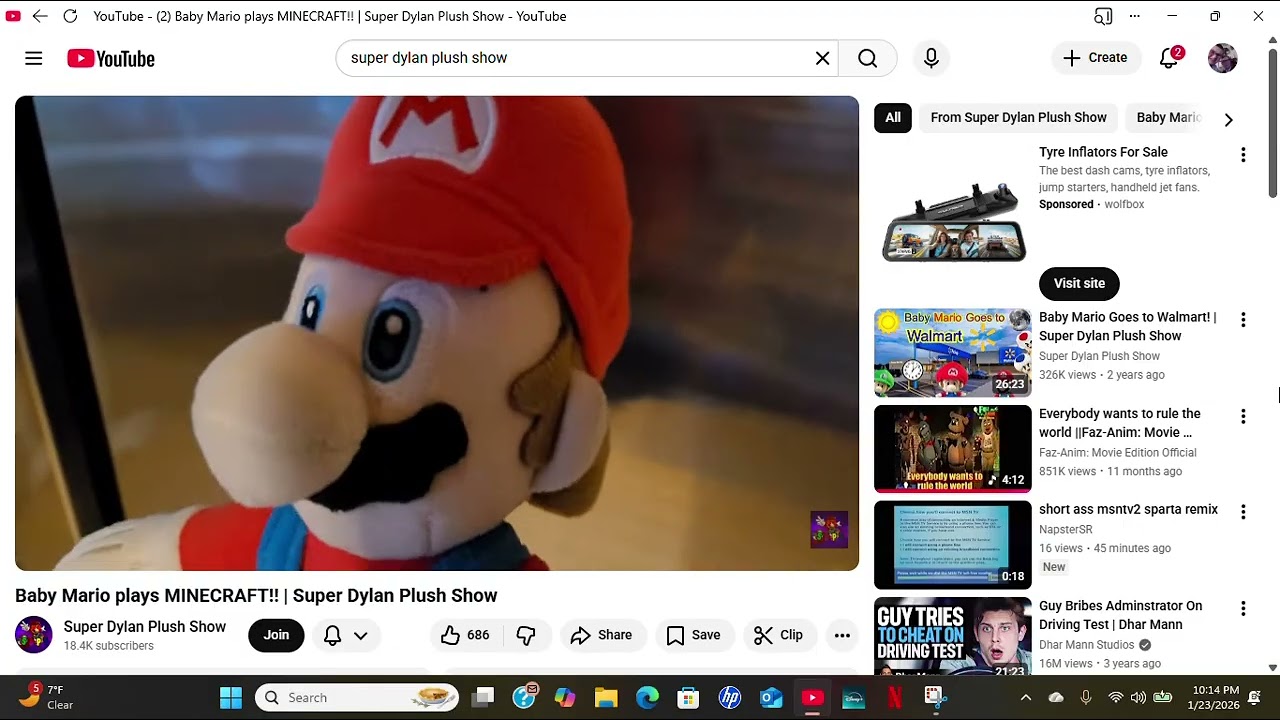Open the dash cam ad thumbnail
The width and height of the screenshot is (1280, 720).
click(953, 220)
